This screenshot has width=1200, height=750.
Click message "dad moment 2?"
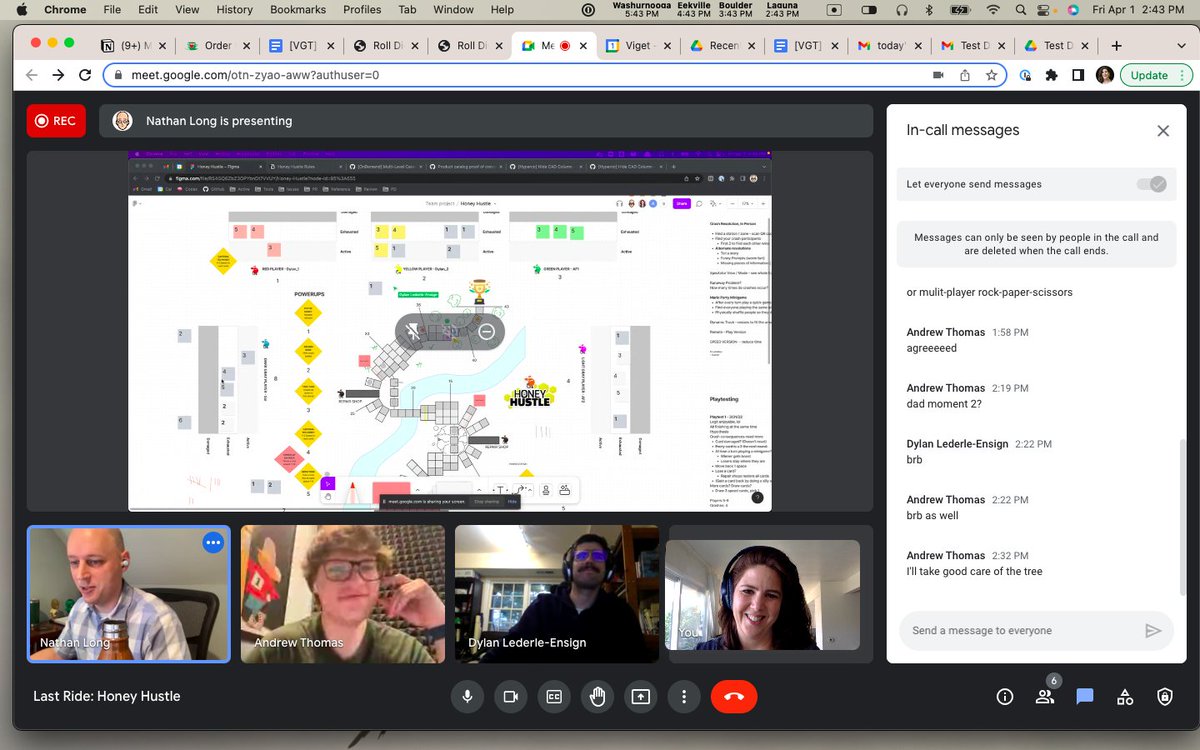click(944, 404)
